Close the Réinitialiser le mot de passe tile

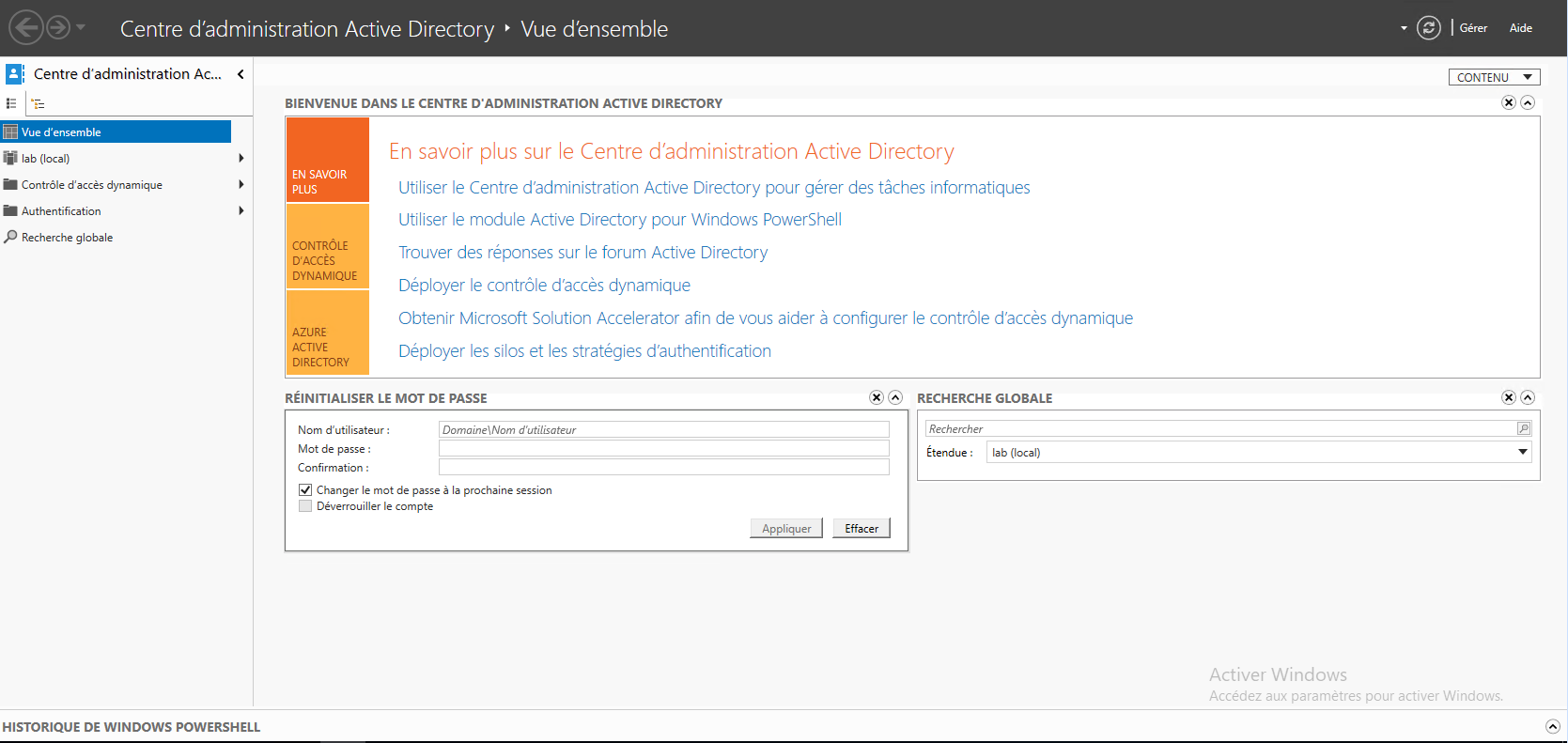pyautogui.click(x=877, y=397)
